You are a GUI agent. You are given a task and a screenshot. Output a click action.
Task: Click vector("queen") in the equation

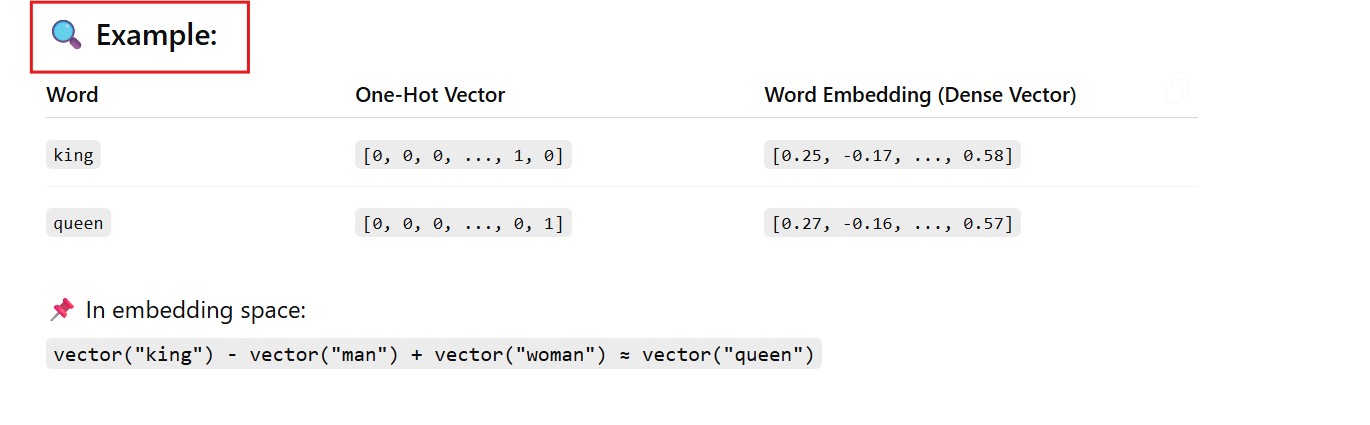[728, 354]
